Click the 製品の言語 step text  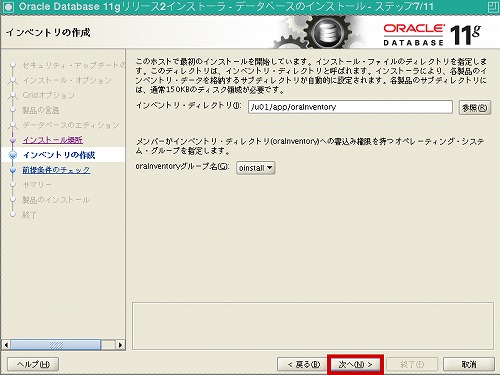pos(41,110)
